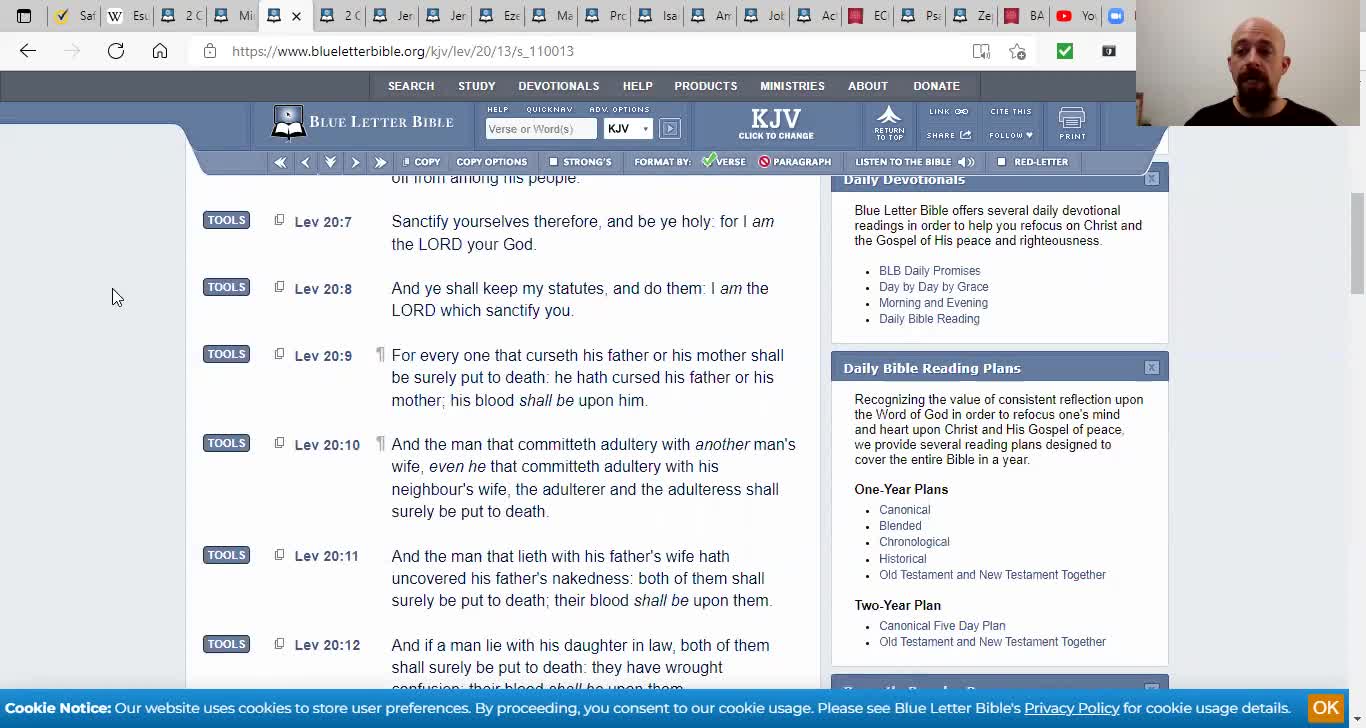
Task: Click Cite This button
Action: pos(1010,112)
